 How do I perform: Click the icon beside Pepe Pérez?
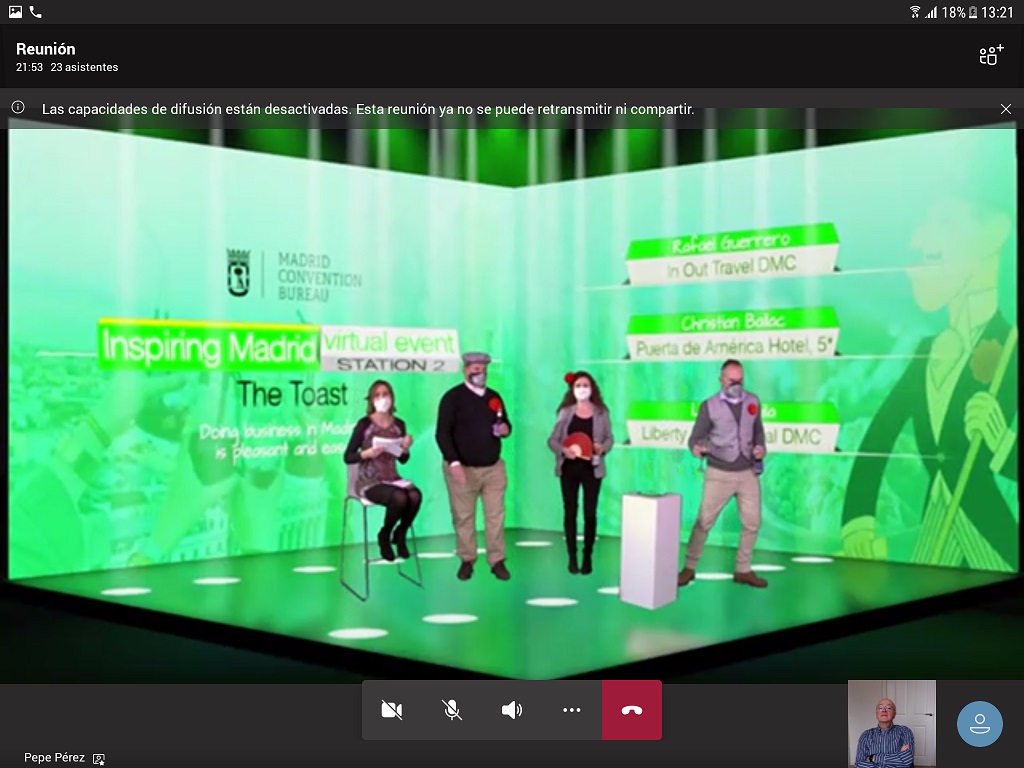click(x=99, y=759)
